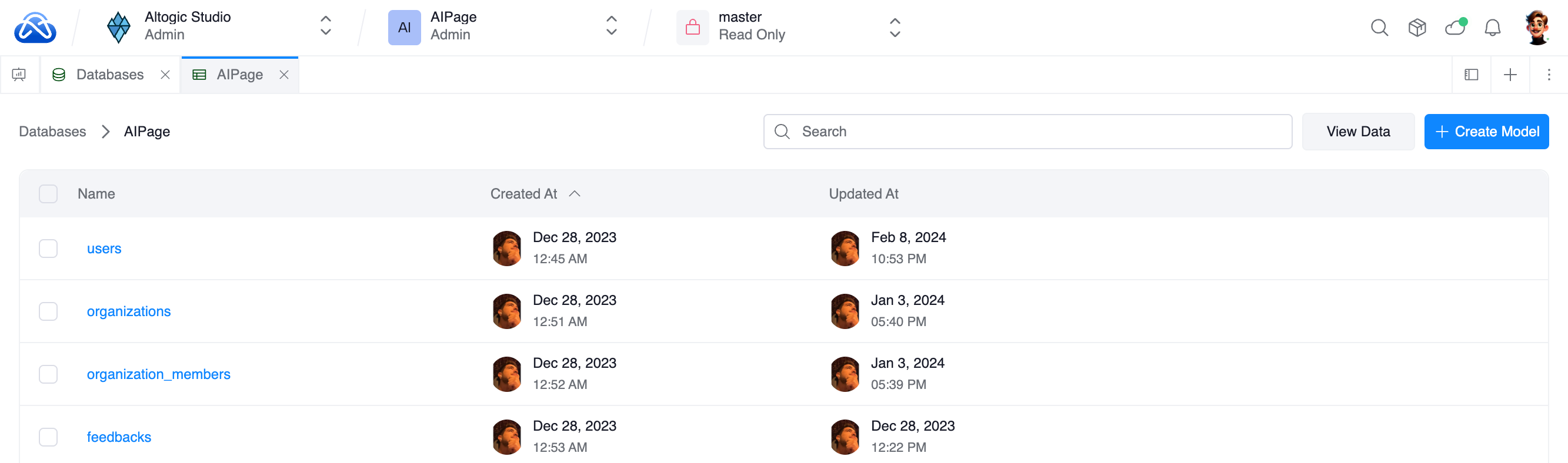Click the plus icon to add tab
Viewport: 1568px width, 463px height.
click(1510, 75)
